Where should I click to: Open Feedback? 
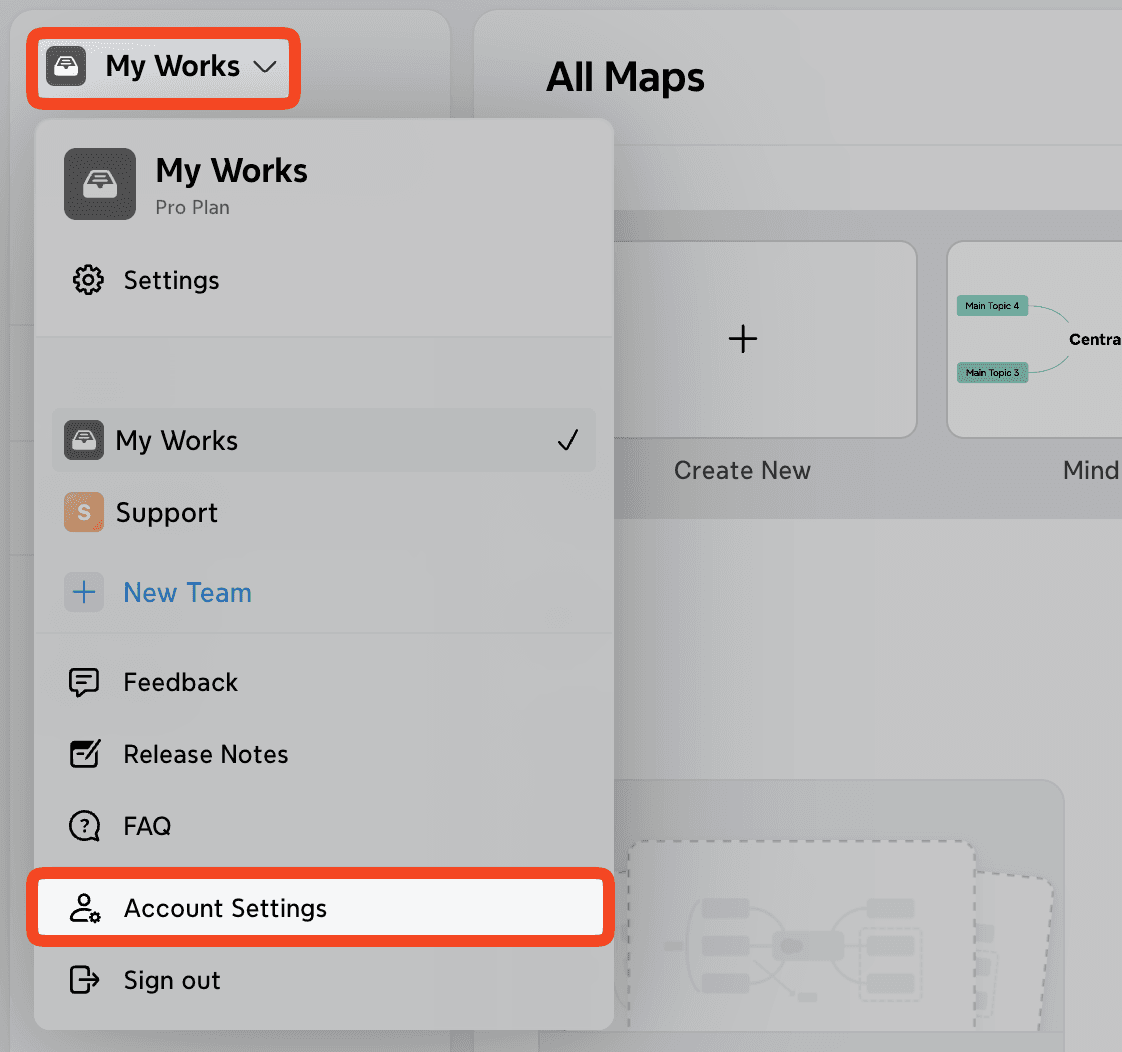324,682
